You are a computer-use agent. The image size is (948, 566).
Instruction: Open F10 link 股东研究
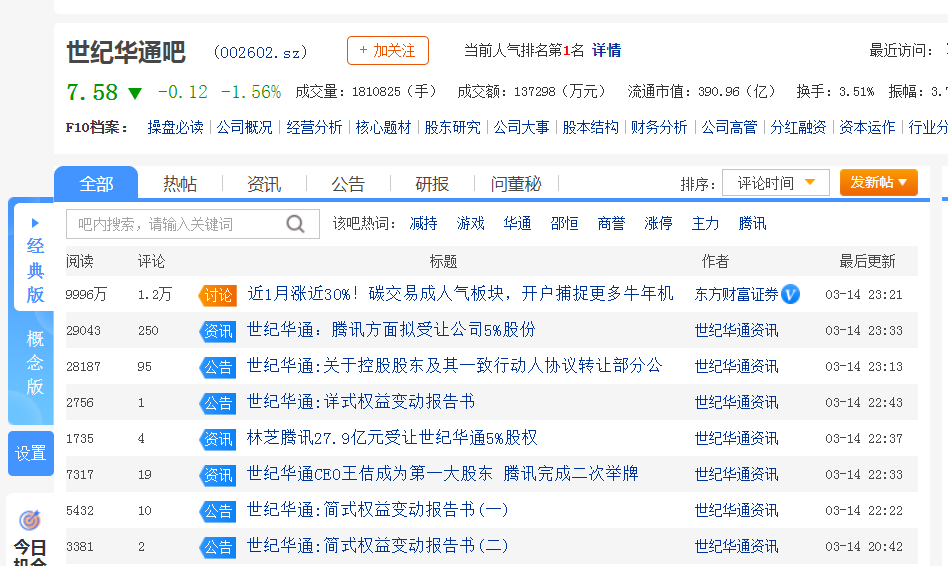click(x=453, y=128)
